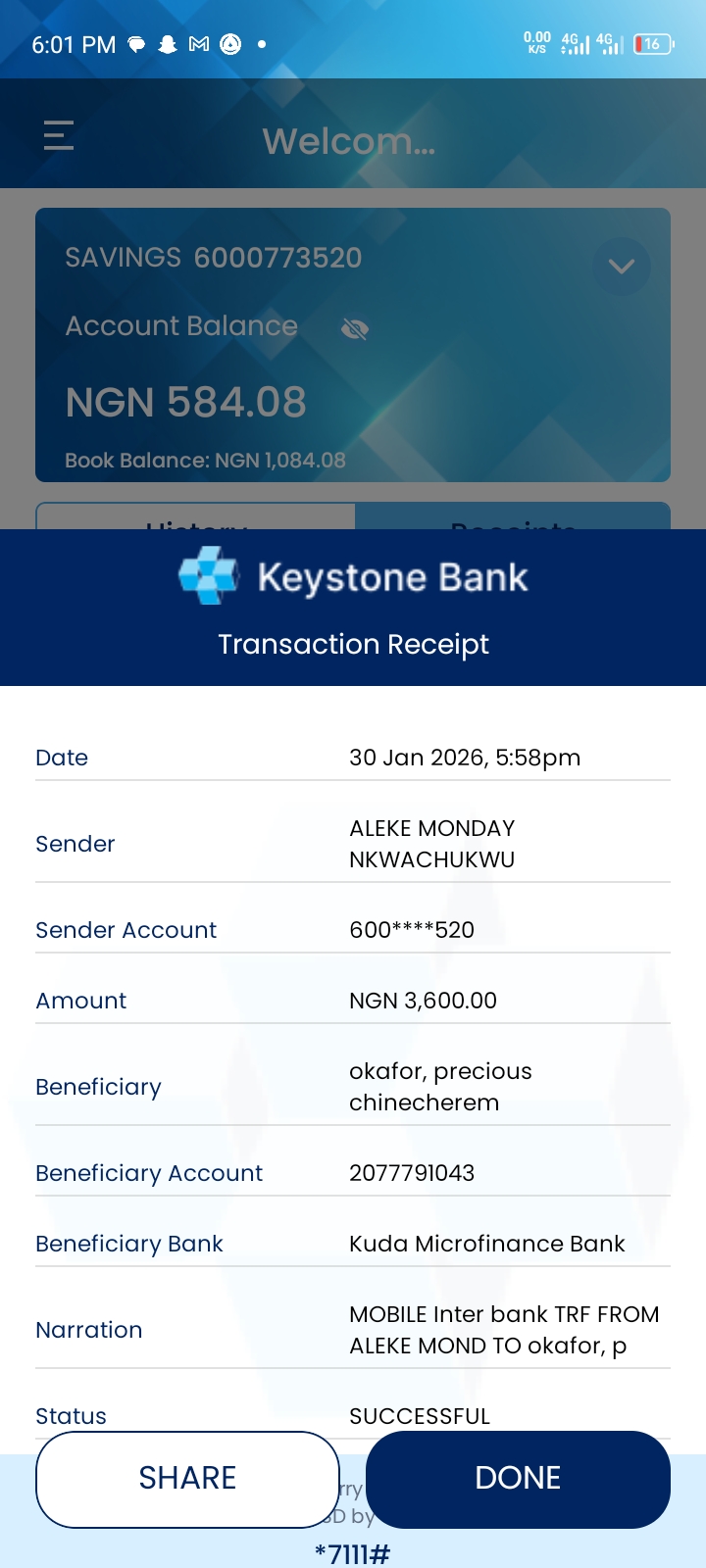Tap the NGN 584.08 balance amount
Viewport: 706px width, 1568px height.
pyautogui.click(x=186, y=403)
